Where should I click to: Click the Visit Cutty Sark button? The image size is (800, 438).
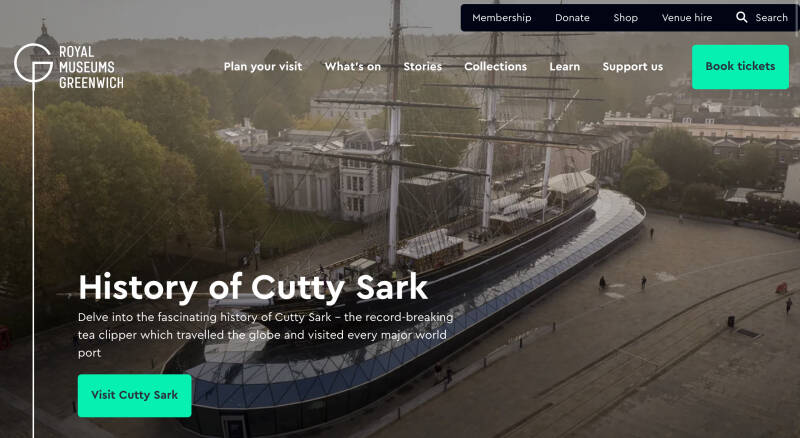135,396
